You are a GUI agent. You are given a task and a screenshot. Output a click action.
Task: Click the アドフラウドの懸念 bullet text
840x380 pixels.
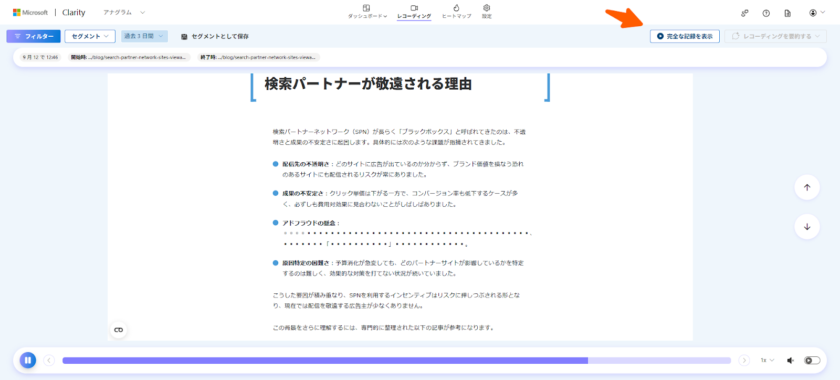point(312,222)
